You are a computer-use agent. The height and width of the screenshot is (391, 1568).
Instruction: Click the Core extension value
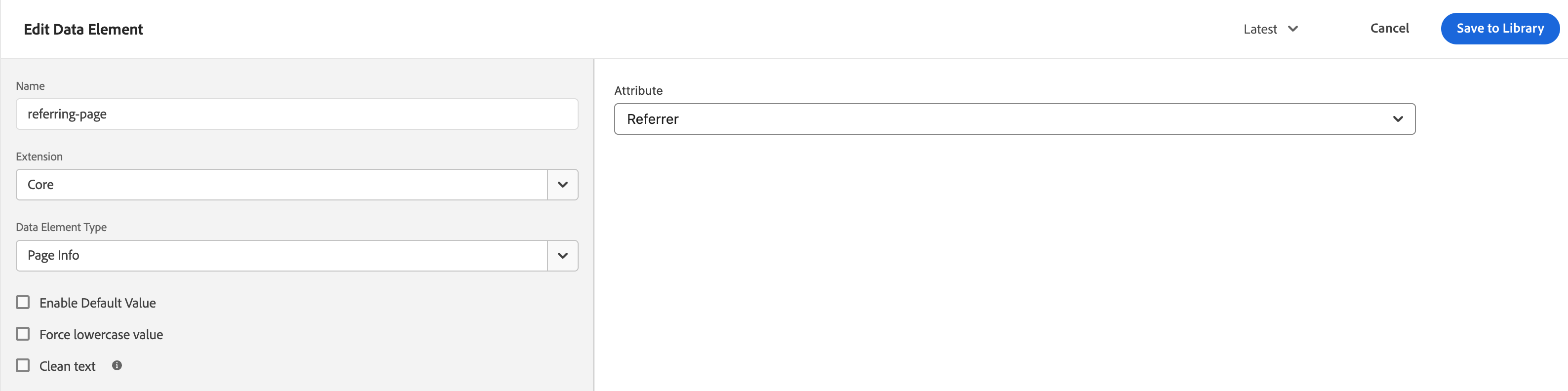click(40, 185)
